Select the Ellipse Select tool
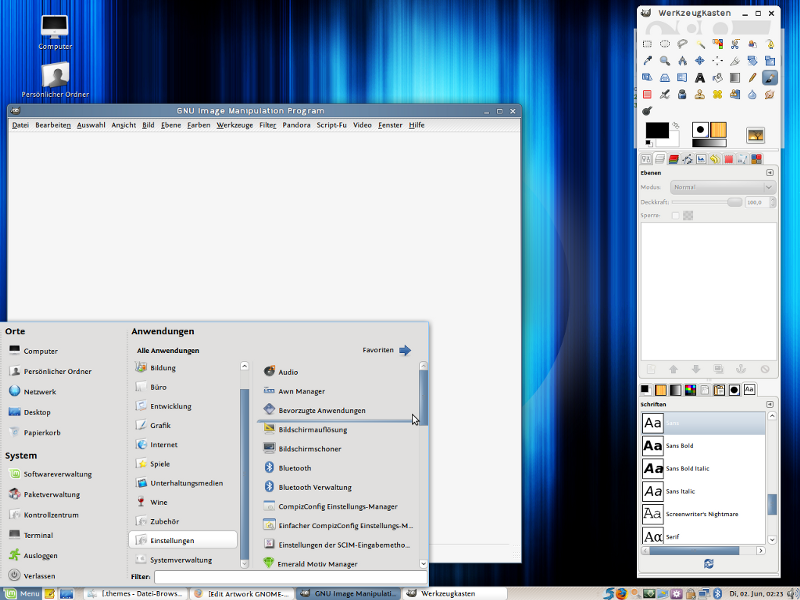 click(x=665, y=44)
